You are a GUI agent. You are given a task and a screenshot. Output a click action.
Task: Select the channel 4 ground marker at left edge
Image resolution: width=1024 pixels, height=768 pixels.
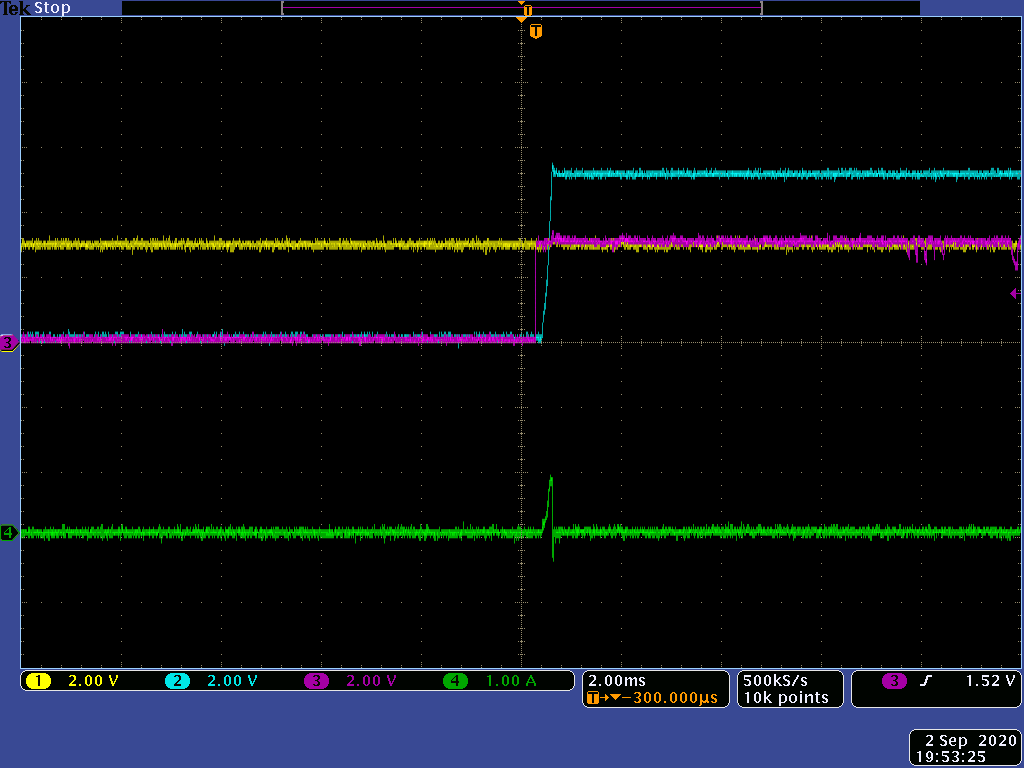(8, 533)
